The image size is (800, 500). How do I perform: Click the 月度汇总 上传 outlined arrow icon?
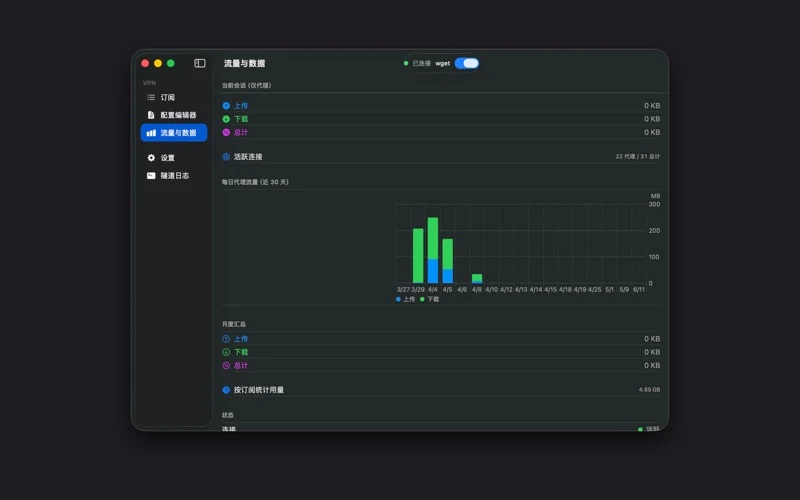click(226, 339)
